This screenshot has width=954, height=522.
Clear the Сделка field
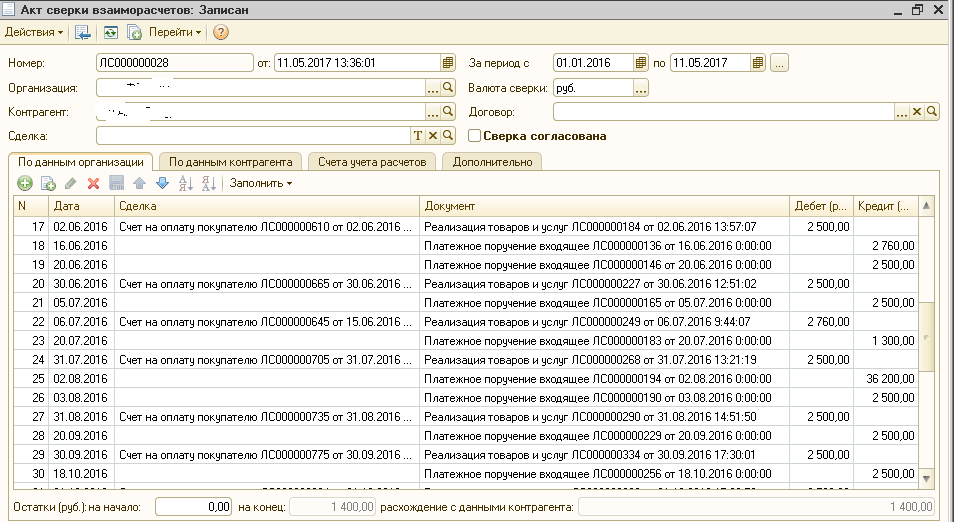tap(433, 136)
